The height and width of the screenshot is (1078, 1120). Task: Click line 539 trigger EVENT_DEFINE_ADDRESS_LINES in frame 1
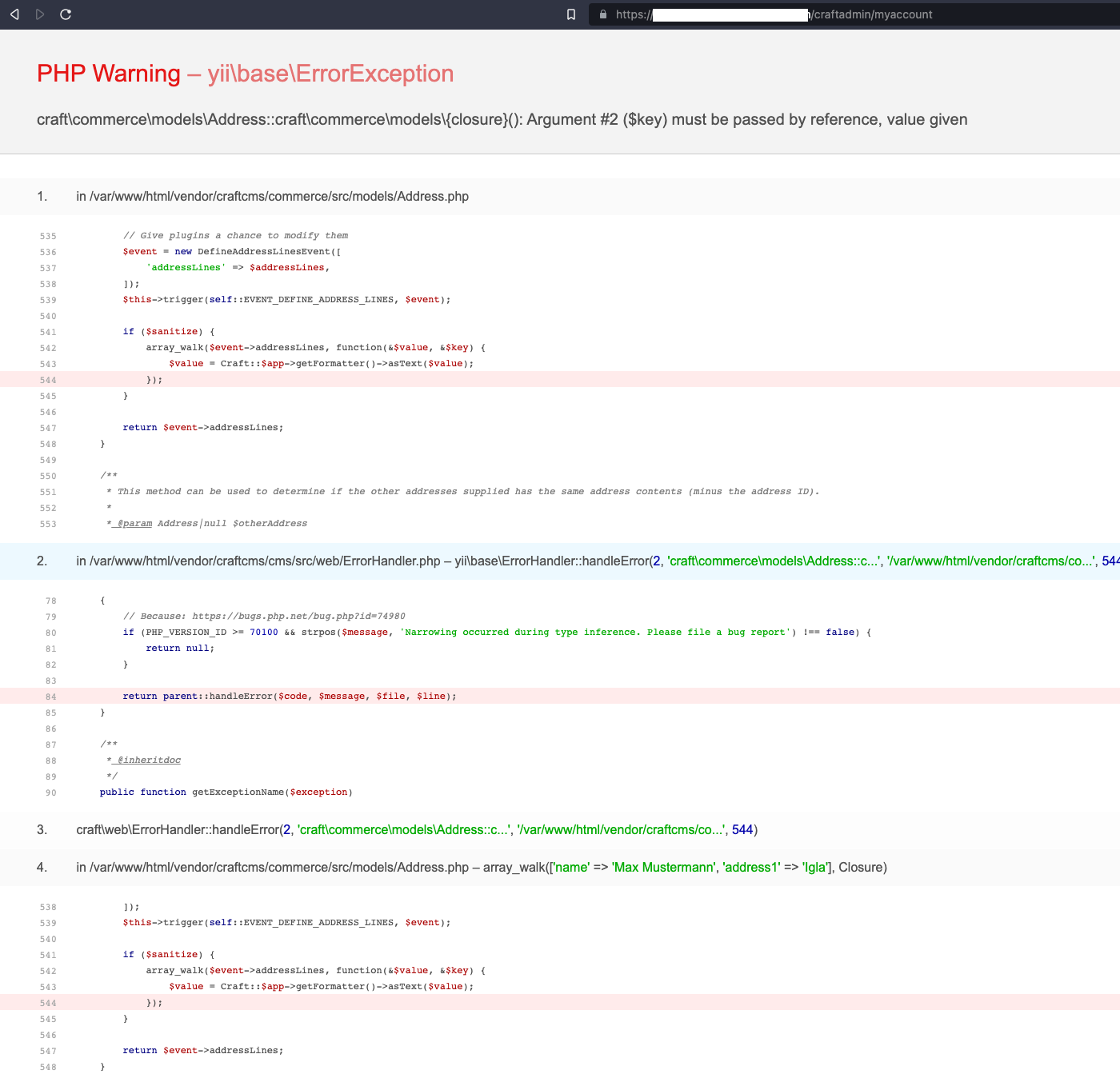click(287, 300)
